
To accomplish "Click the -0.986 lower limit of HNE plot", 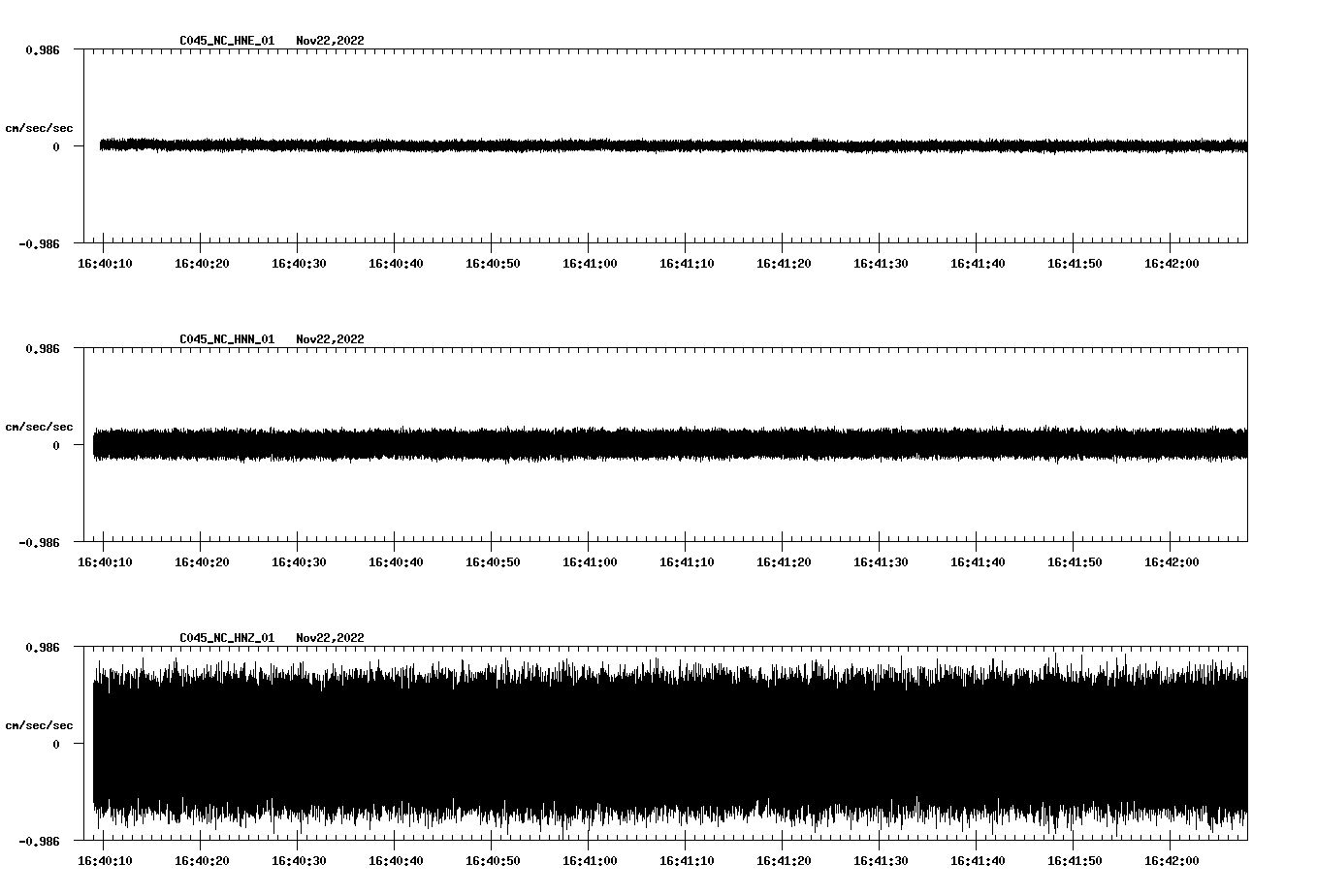I will point(39,244).
